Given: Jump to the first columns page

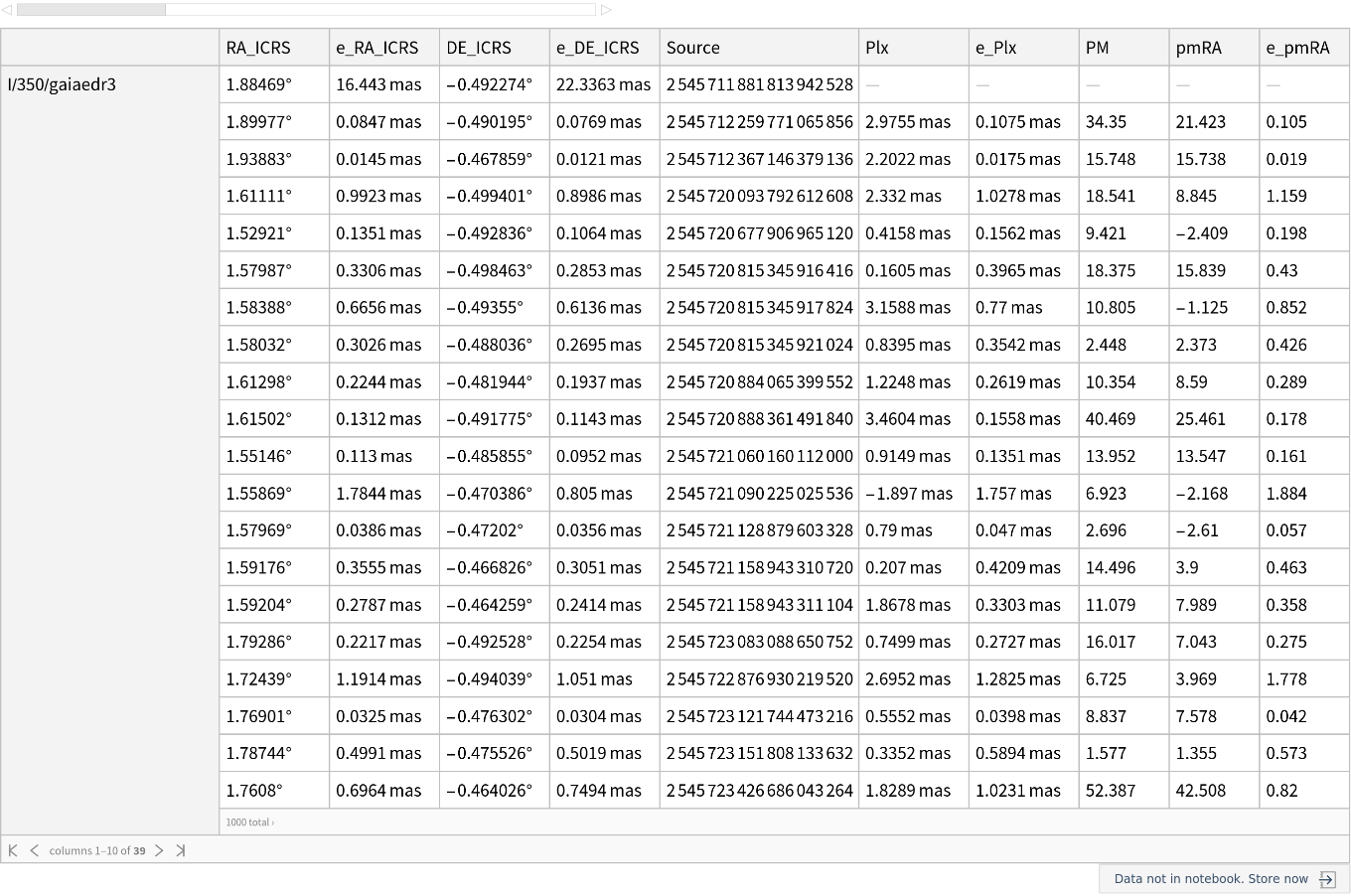Looking at the screenshot, I should 13,850.
